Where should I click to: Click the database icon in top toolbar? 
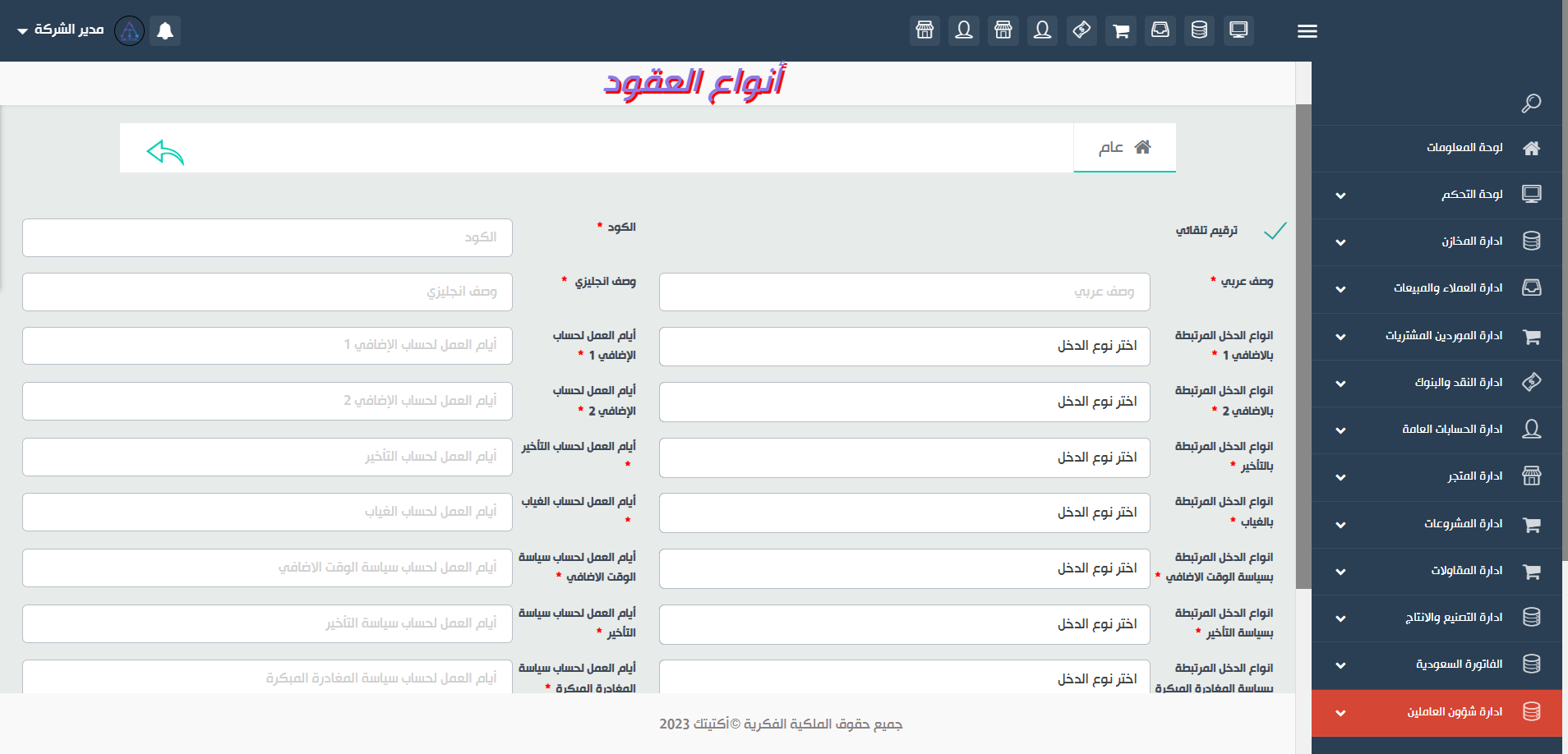coord(1199,30)
